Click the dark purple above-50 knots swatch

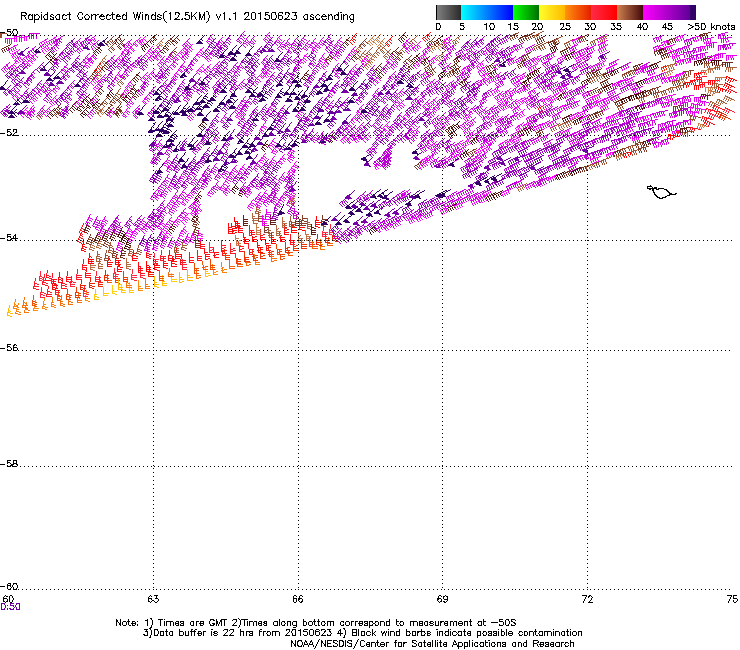pyautogui.click(x=693, y=12)
